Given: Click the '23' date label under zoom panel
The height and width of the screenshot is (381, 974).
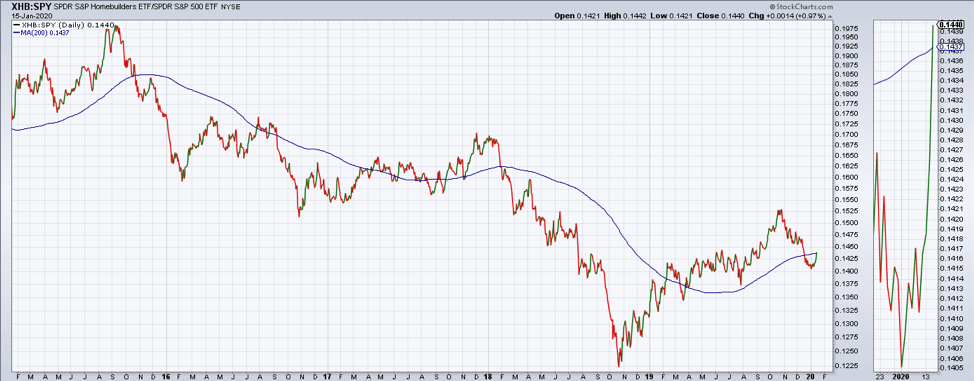Looking at the screenshot, I should 880,376.
